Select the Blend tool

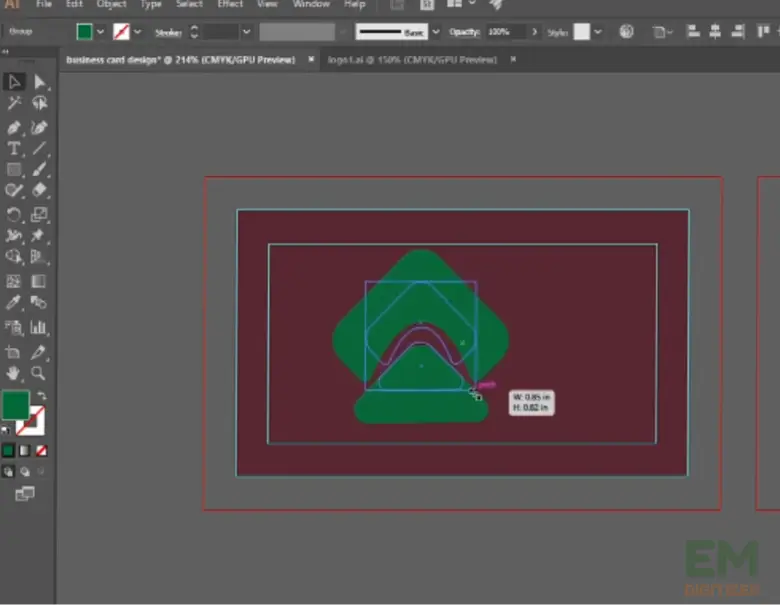point(39,302)
